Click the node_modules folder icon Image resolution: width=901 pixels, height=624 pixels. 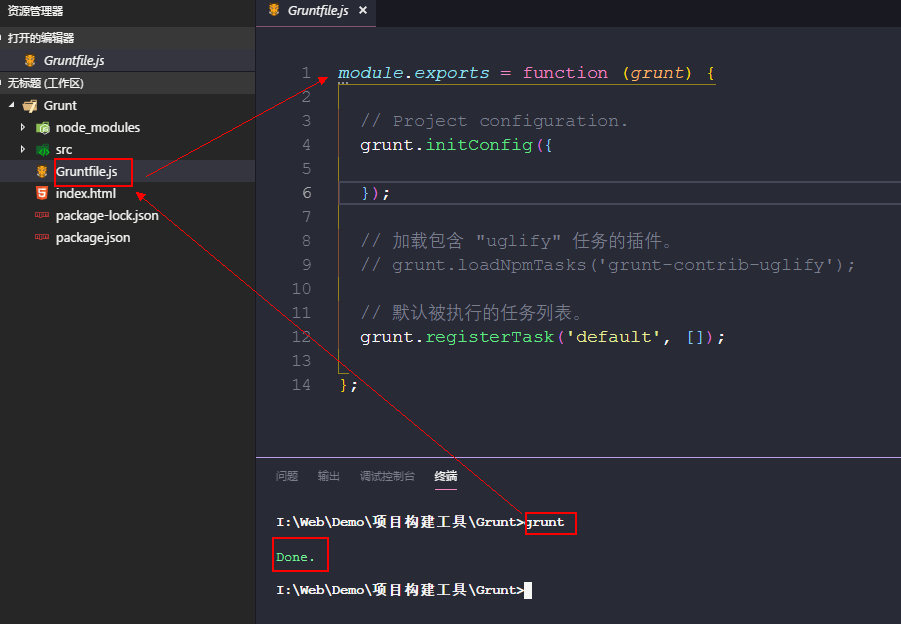(42, 128)
